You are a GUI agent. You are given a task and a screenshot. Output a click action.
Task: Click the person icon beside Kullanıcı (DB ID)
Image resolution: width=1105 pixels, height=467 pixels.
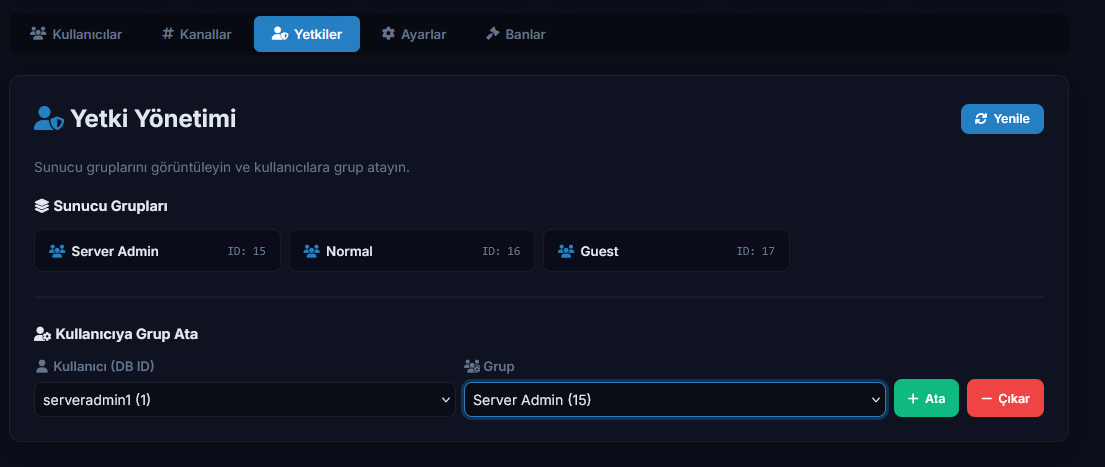[x=42, y=366]
